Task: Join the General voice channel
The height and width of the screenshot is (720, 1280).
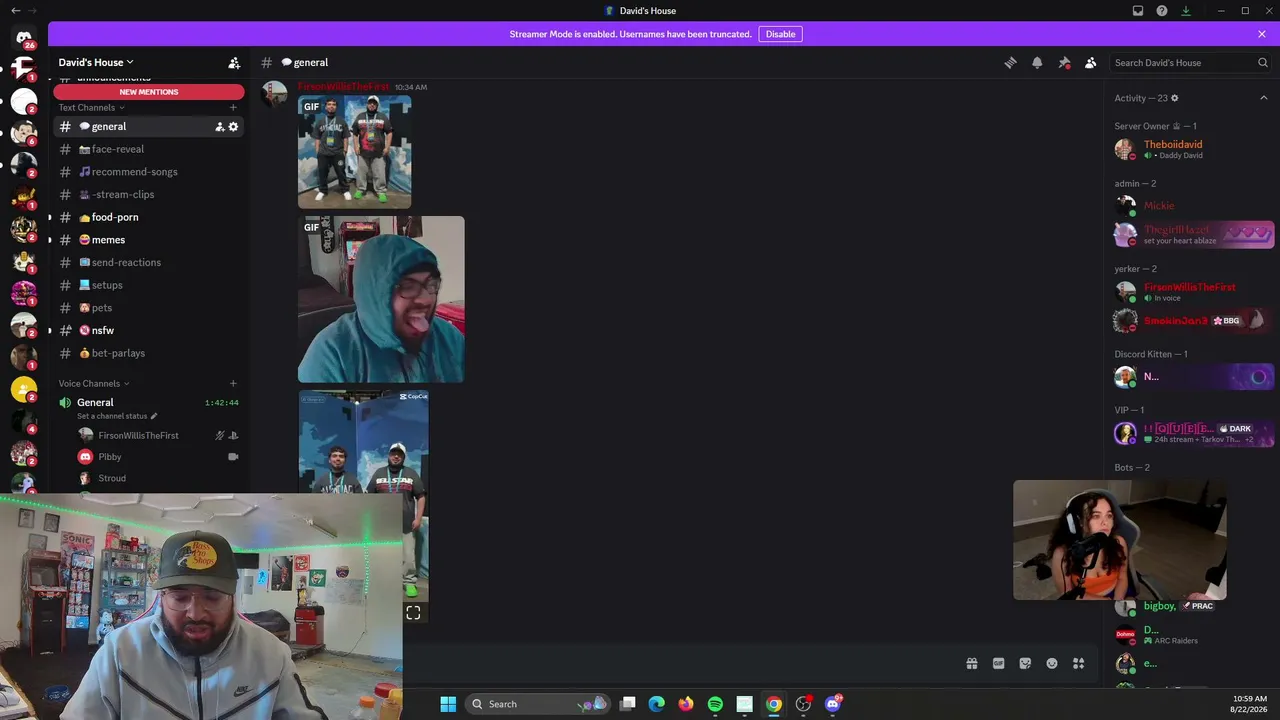Action: click(95, 402)
